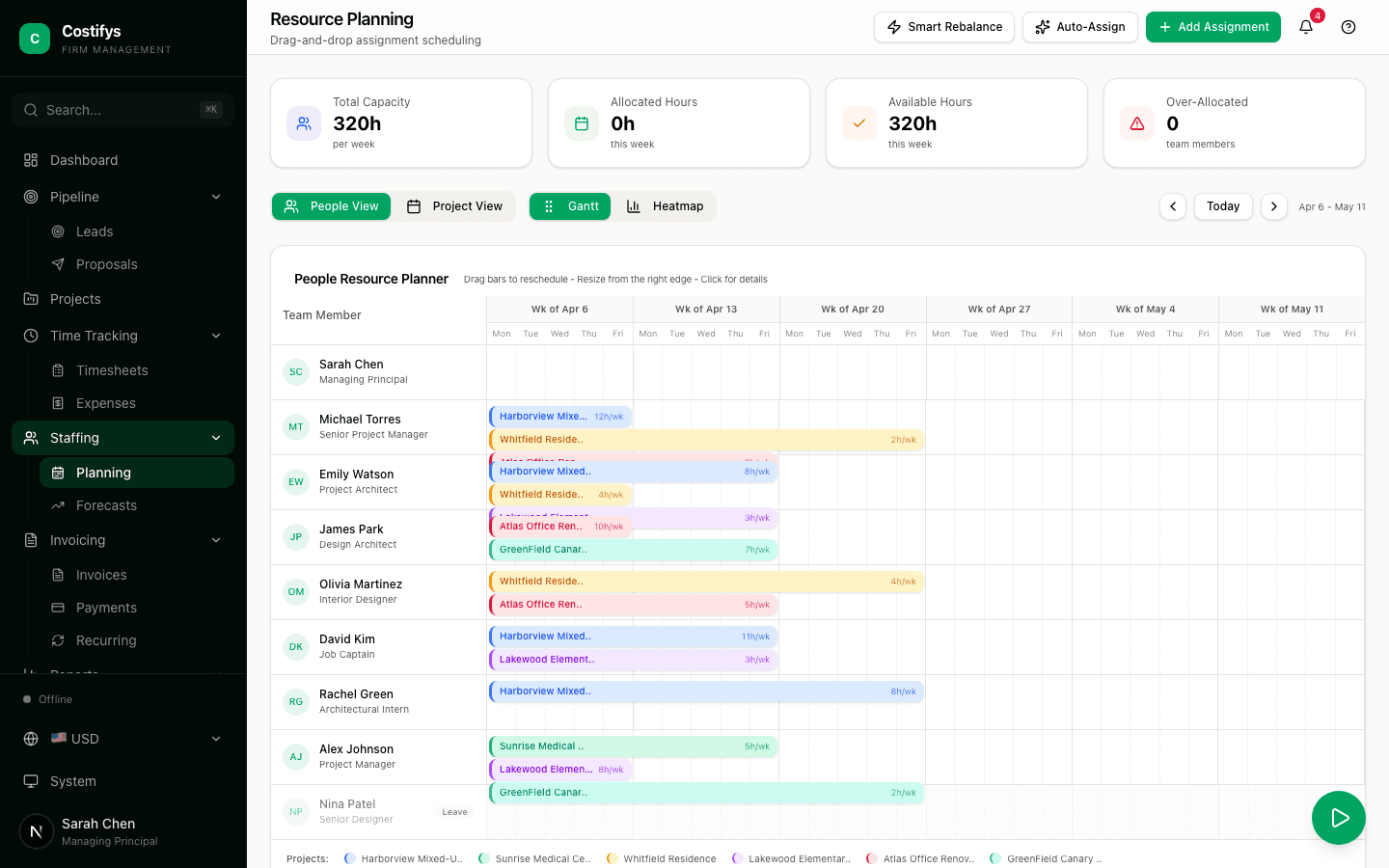Open the help question mark icon
1389x868 pixels.
point(1348,27)
